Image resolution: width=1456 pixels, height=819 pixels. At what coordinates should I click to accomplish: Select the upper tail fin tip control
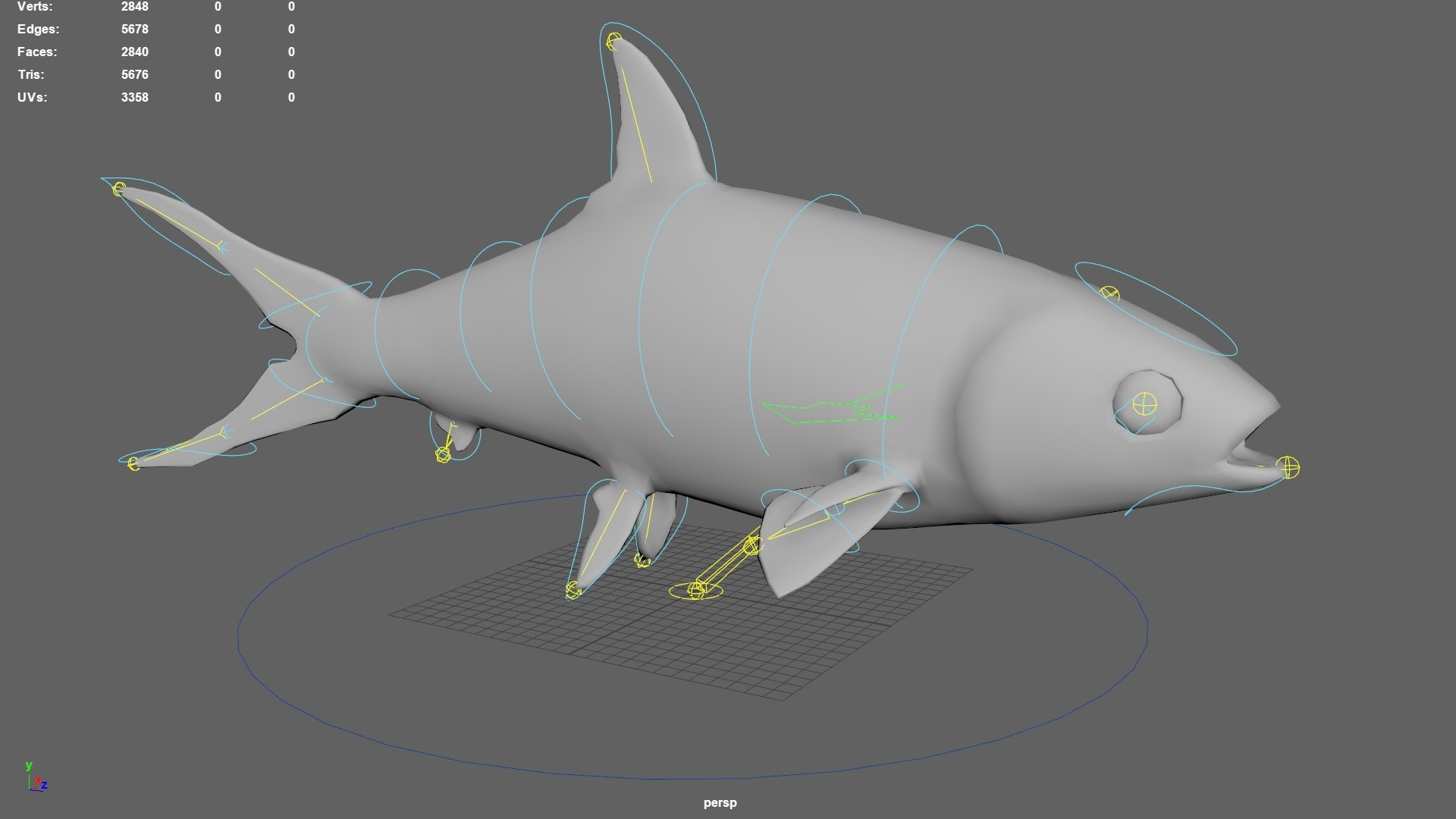[119, 189]
